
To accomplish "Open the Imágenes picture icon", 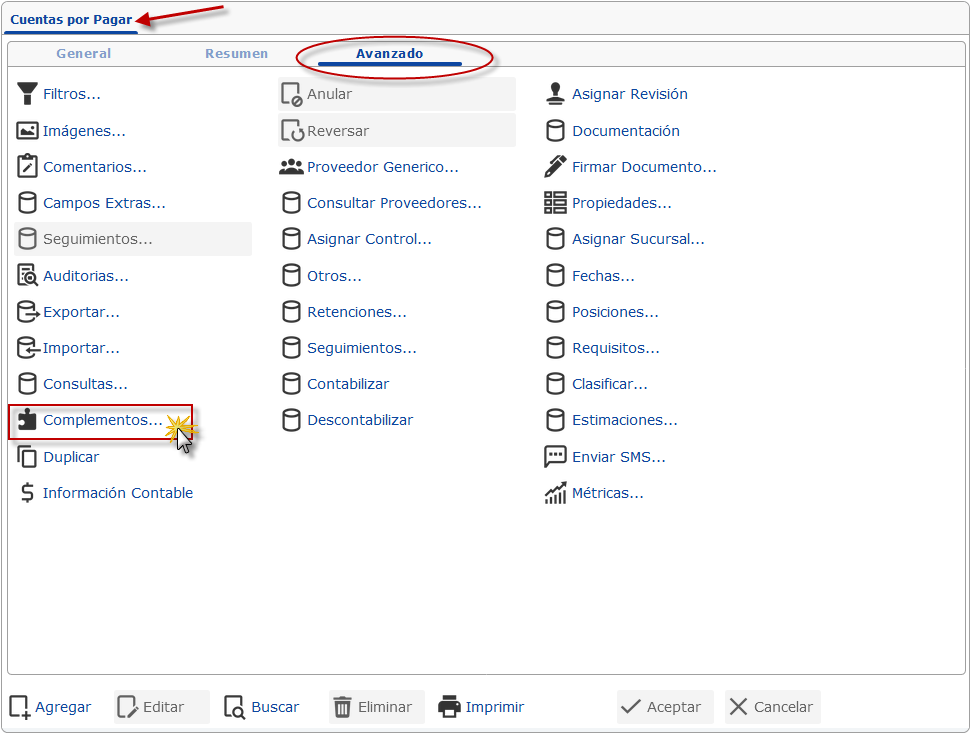I will [x=27, y=130].
